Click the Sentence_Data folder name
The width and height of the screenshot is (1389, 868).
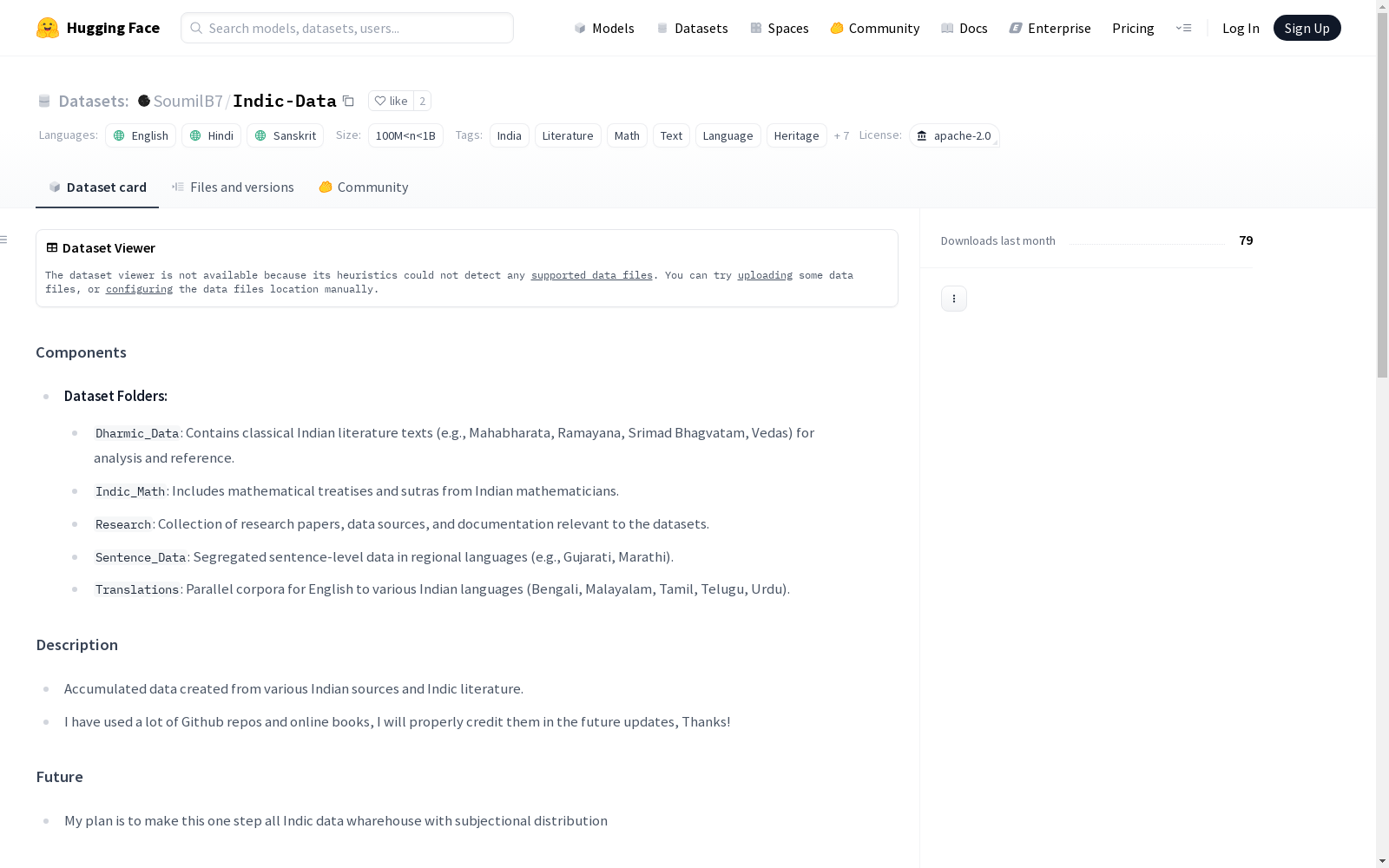pyautogui.click(x=141, y=557)
